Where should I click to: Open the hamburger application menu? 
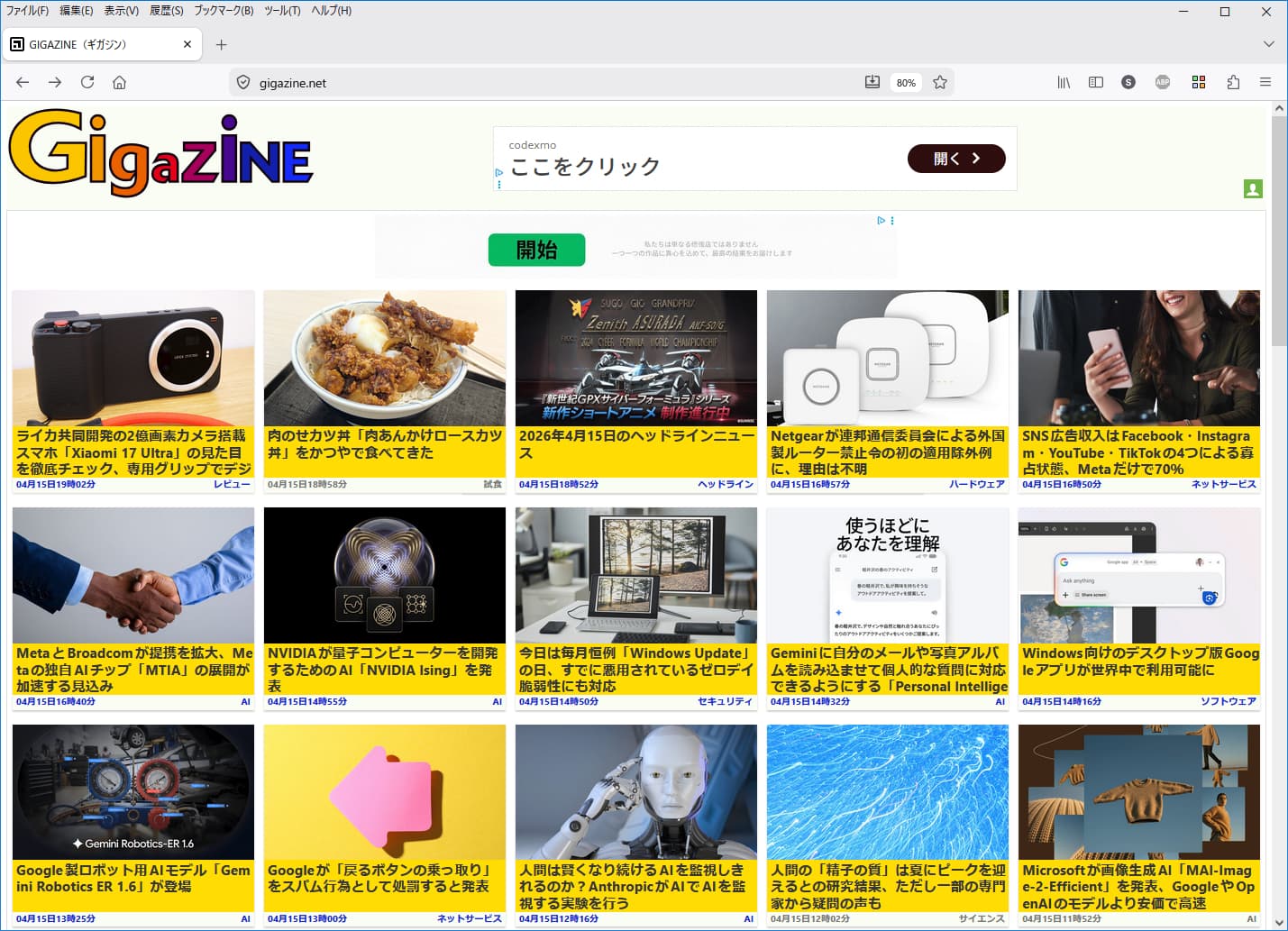1265,82
